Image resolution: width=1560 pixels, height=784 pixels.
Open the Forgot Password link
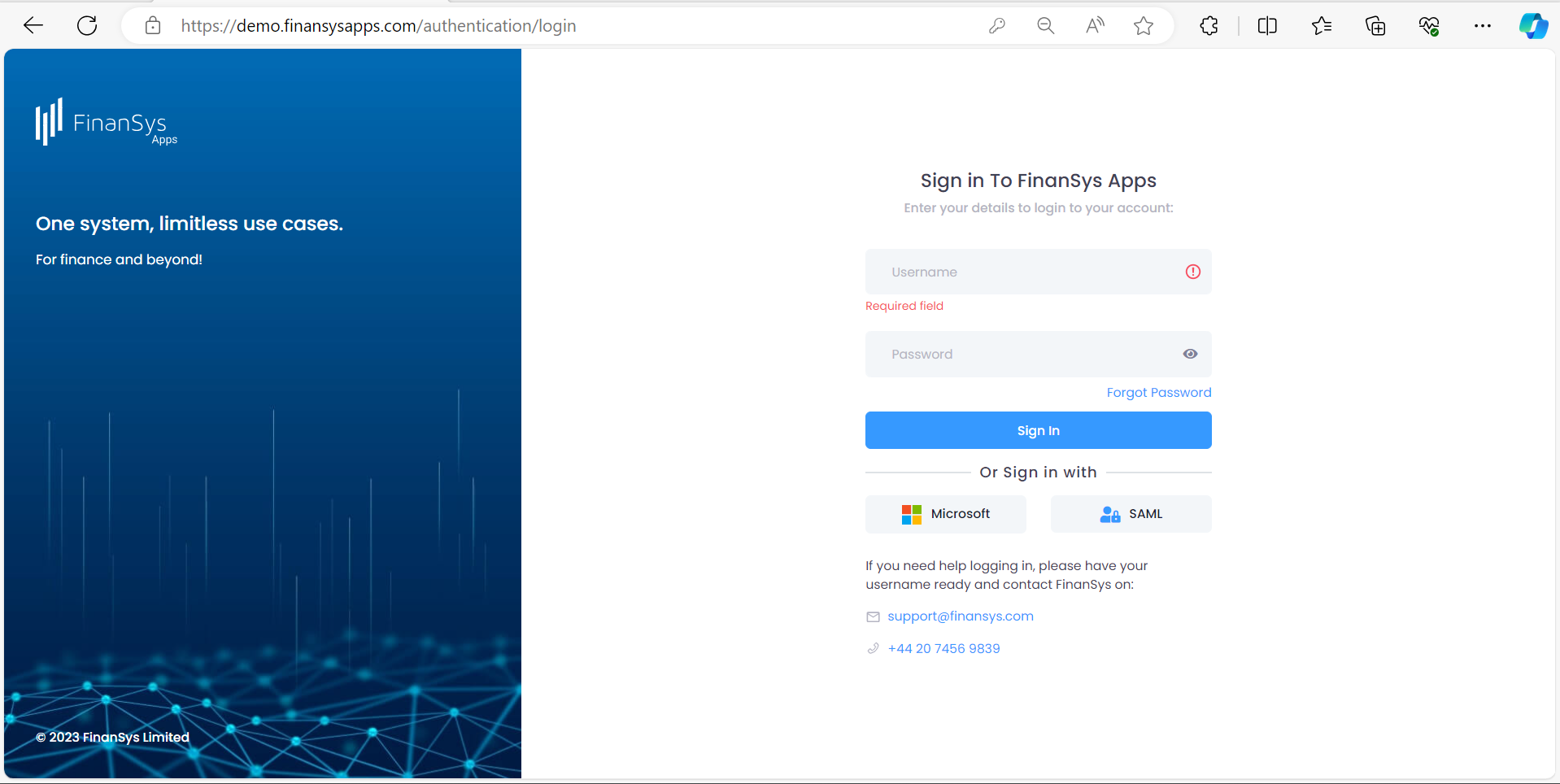1159,392
